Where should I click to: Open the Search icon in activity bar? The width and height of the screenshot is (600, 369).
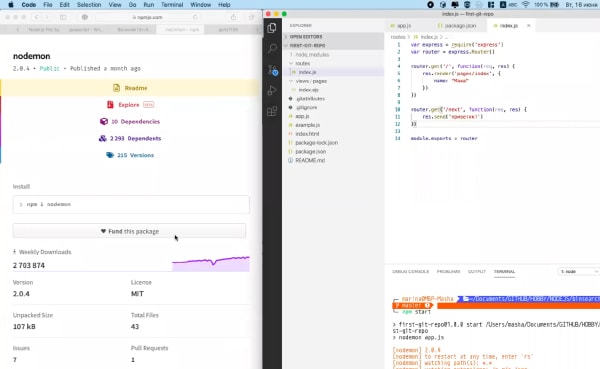[272, 49]
